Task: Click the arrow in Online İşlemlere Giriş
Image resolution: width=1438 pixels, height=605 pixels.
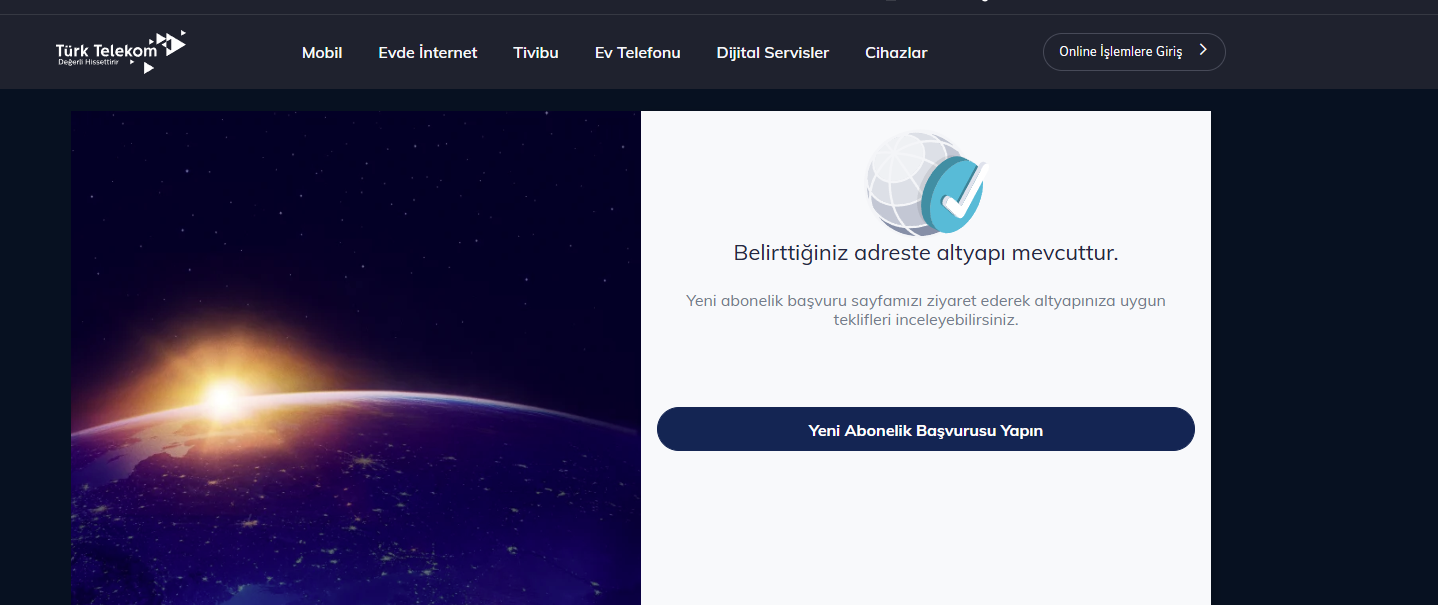Action: pos(1203,50)
